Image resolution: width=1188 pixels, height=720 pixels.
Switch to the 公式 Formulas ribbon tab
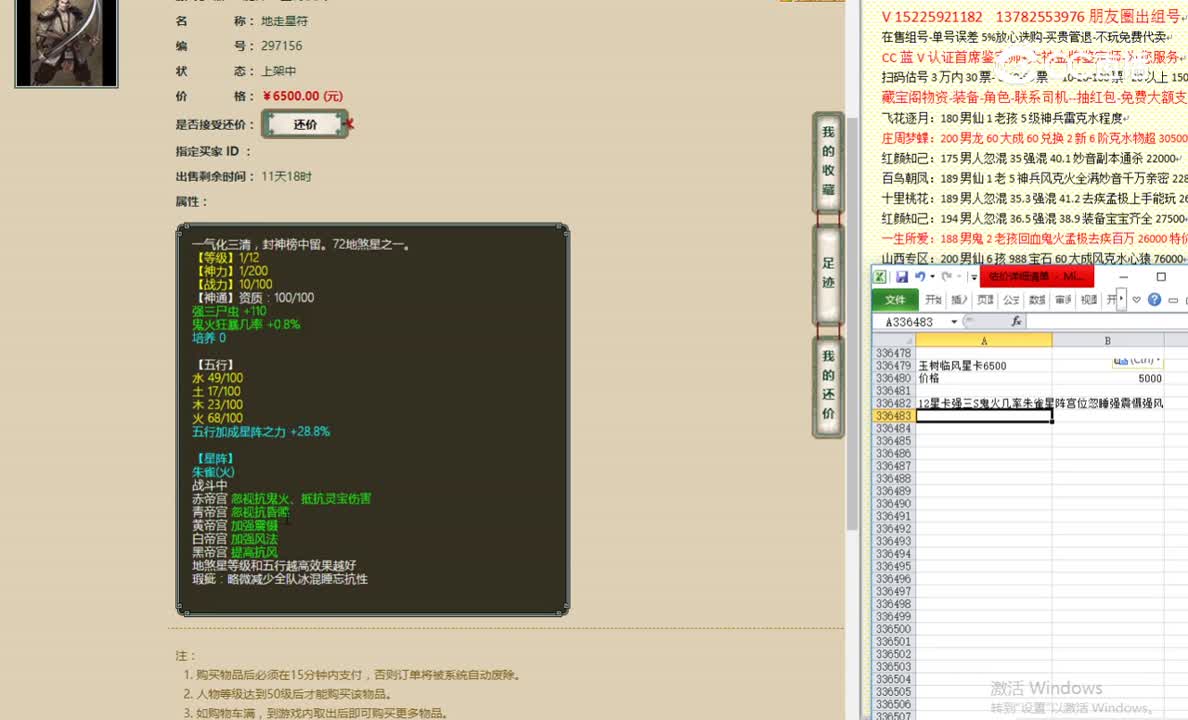click(x=1011, y=299)
